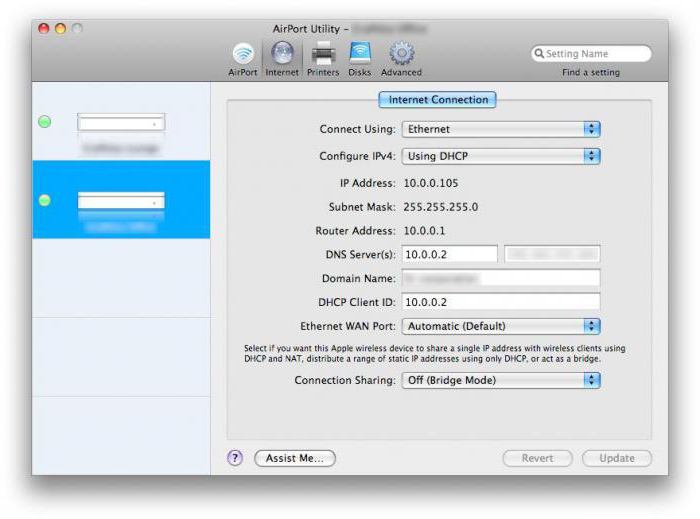Image resolution: width=700 pixels, height=519 pixels.
Task: Open the Printers toolbar section
Action: 323,59
